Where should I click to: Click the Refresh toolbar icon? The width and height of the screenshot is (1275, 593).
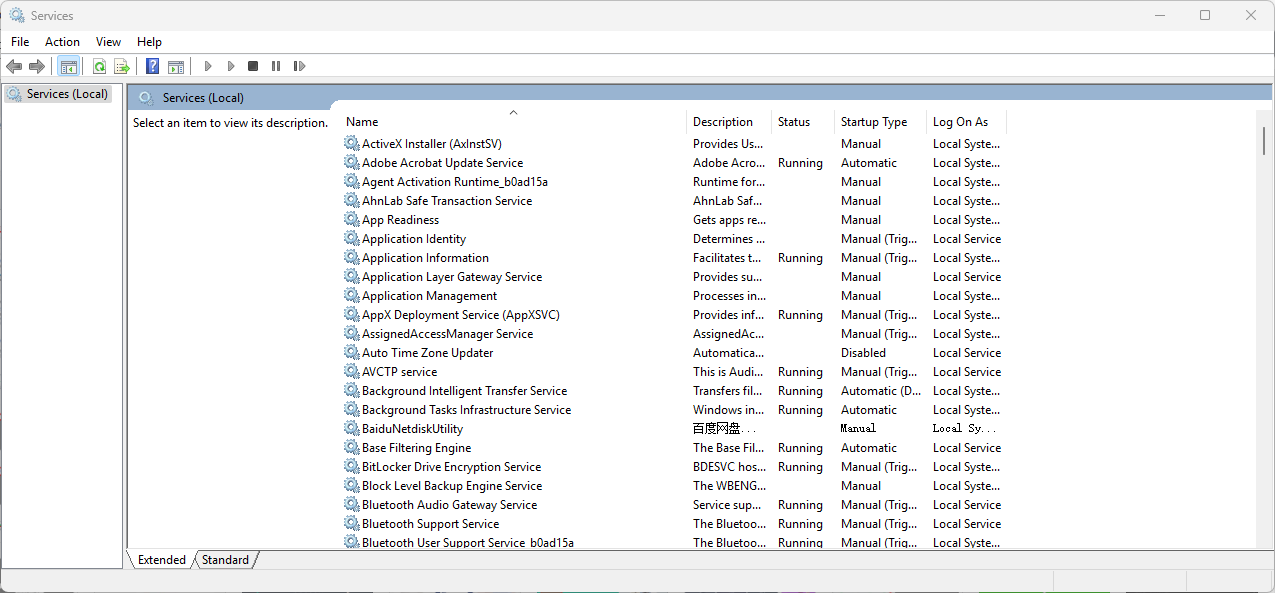pyautogui.click(x=99, y=66)
